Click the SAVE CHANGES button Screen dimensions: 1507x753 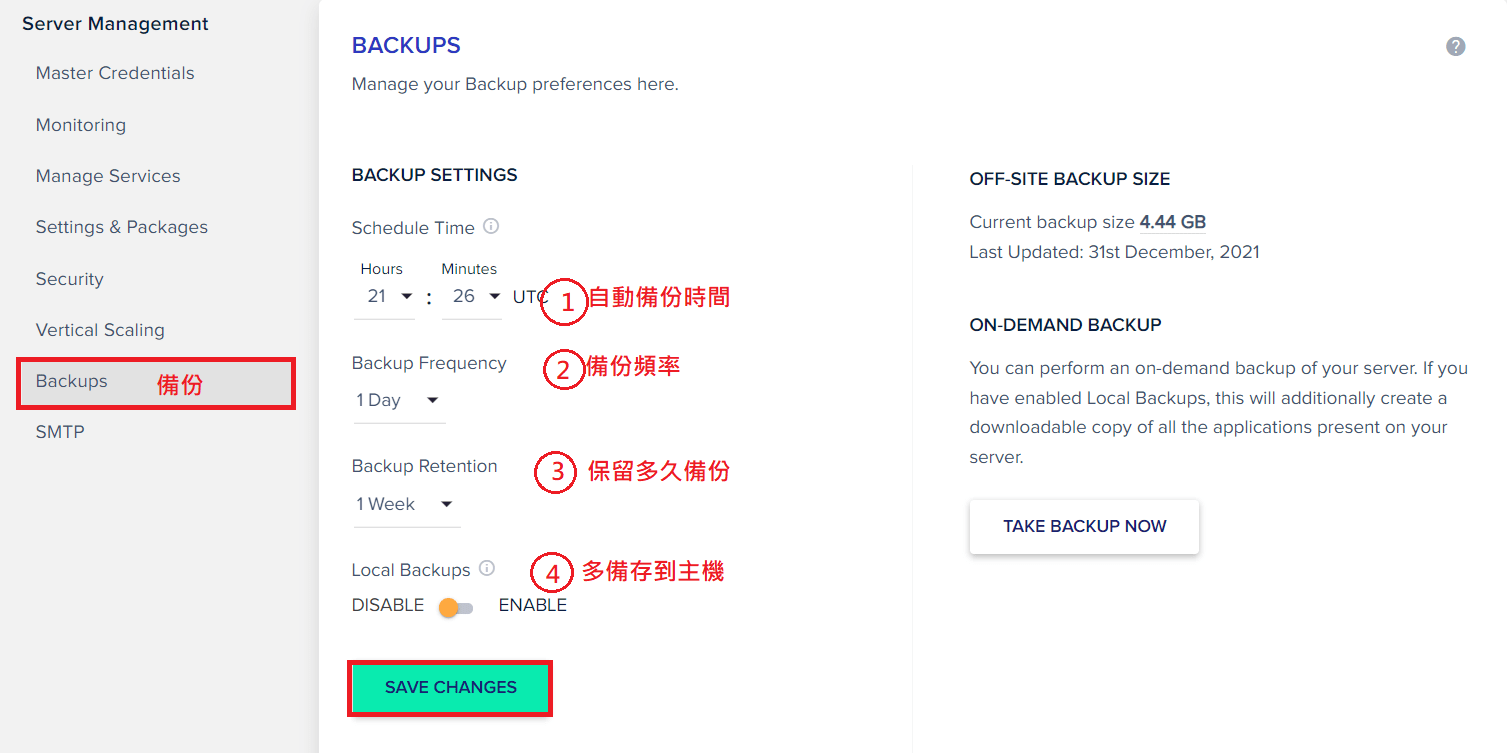point(451,688)
